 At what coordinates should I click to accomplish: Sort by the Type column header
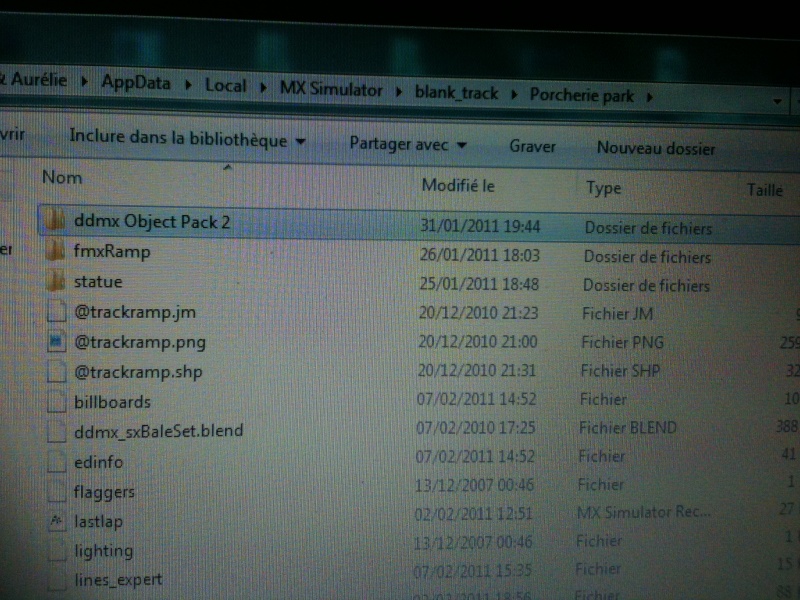[x=604, y=188]
